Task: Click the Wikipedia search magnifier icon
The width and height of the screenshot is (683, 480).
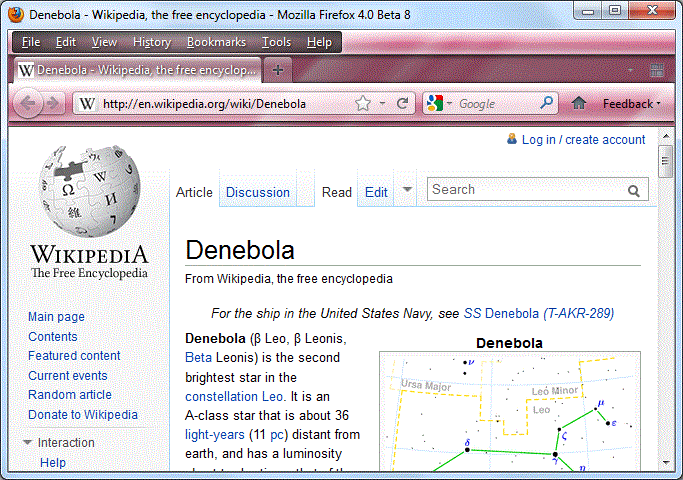Action: [x=634, y=190]
